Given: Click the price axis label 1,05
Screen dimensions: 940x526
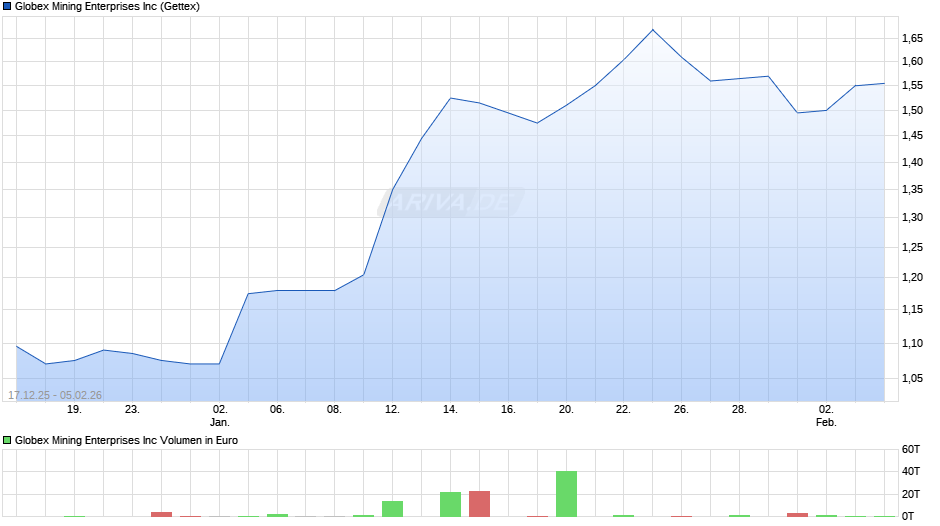Looking at the screenshot, I should click(912, 378).
